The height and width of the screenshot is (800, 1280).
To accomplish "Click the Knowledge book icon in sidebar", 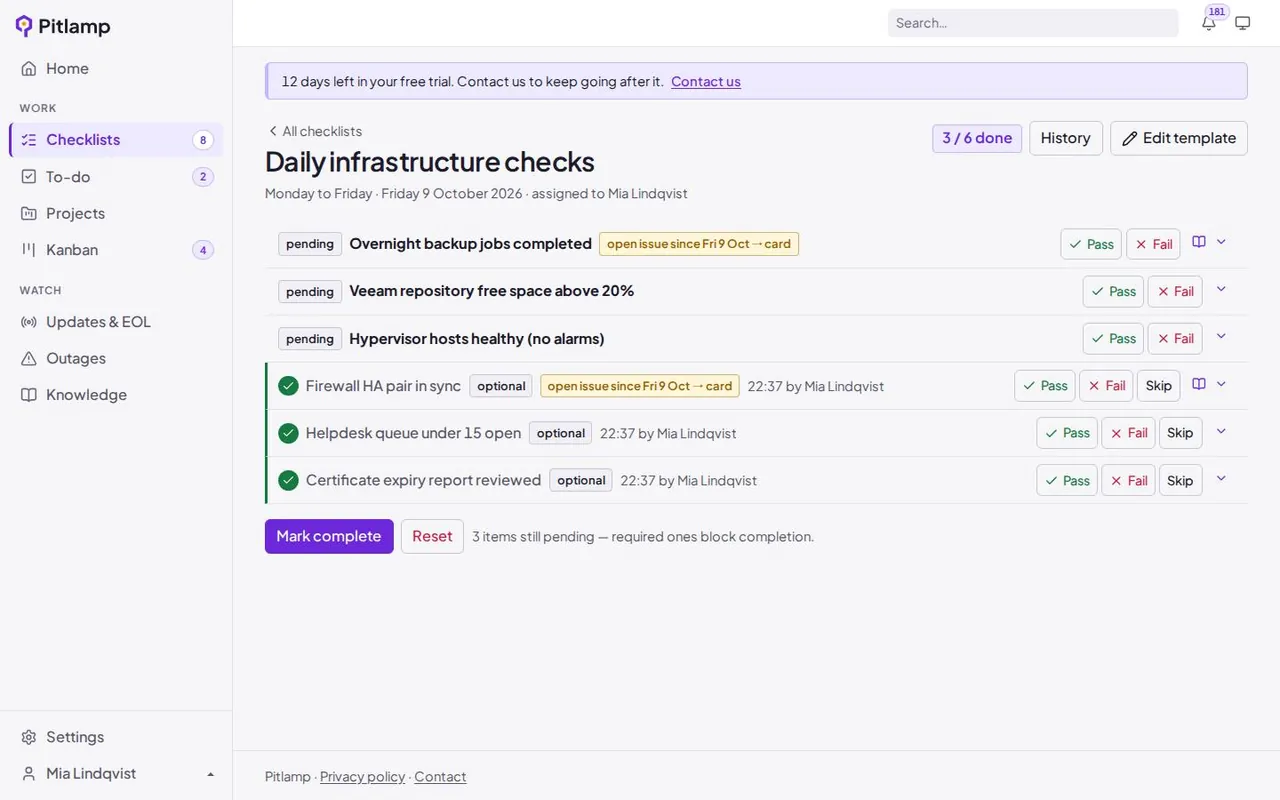I will coord(29,395).
